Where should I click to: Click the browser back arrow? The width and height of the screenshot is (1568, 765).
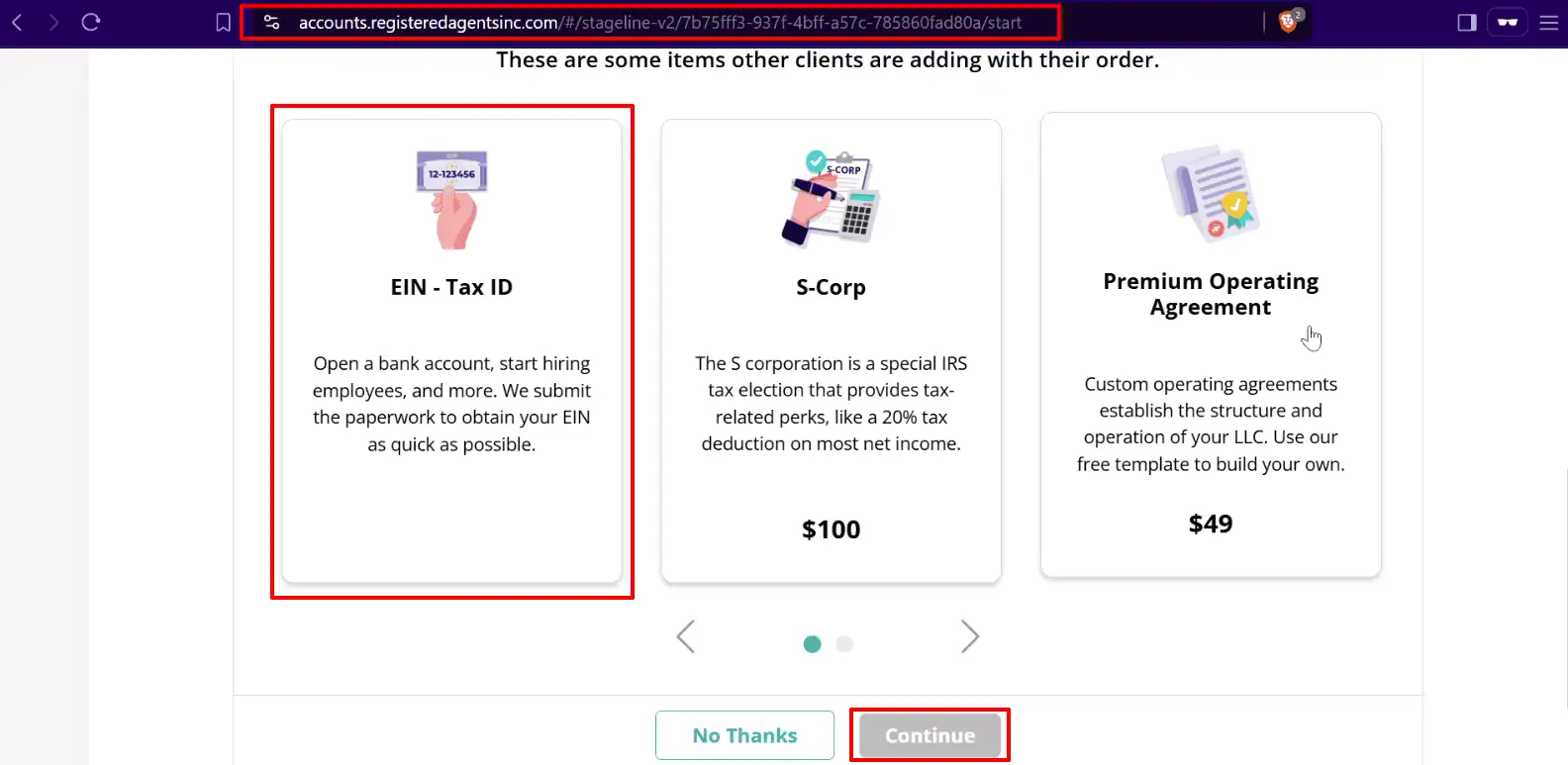17,22
